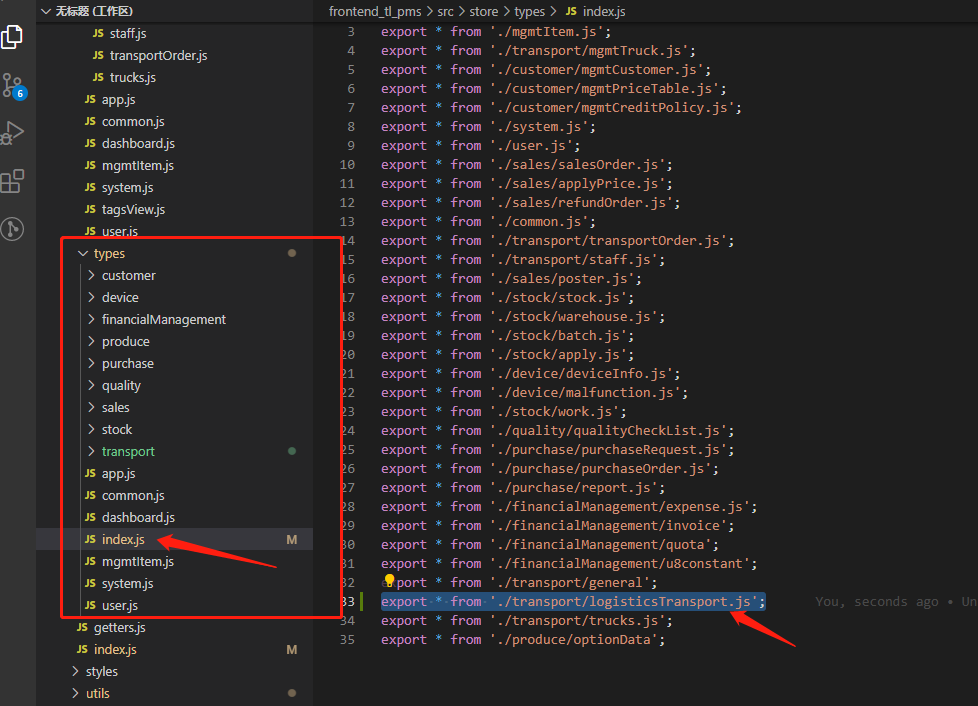Screen dimensions: 978x706
Task: Collapse the types folder
Action: point(82,254)
